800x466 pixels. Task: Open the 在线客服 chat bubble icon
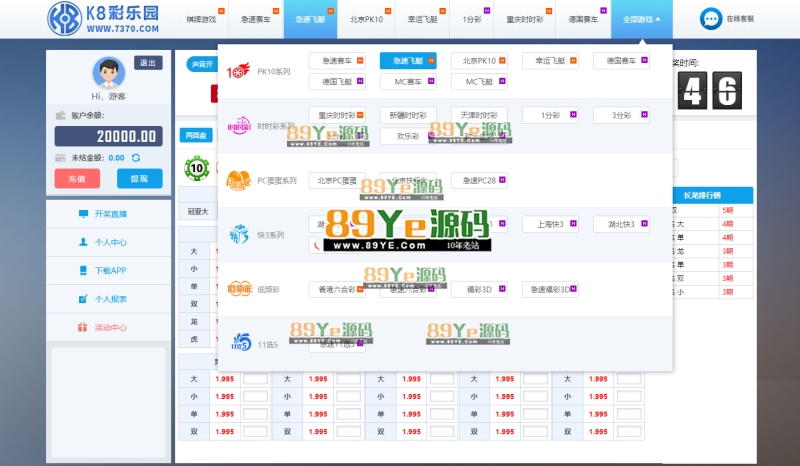(x=711, y=19)
